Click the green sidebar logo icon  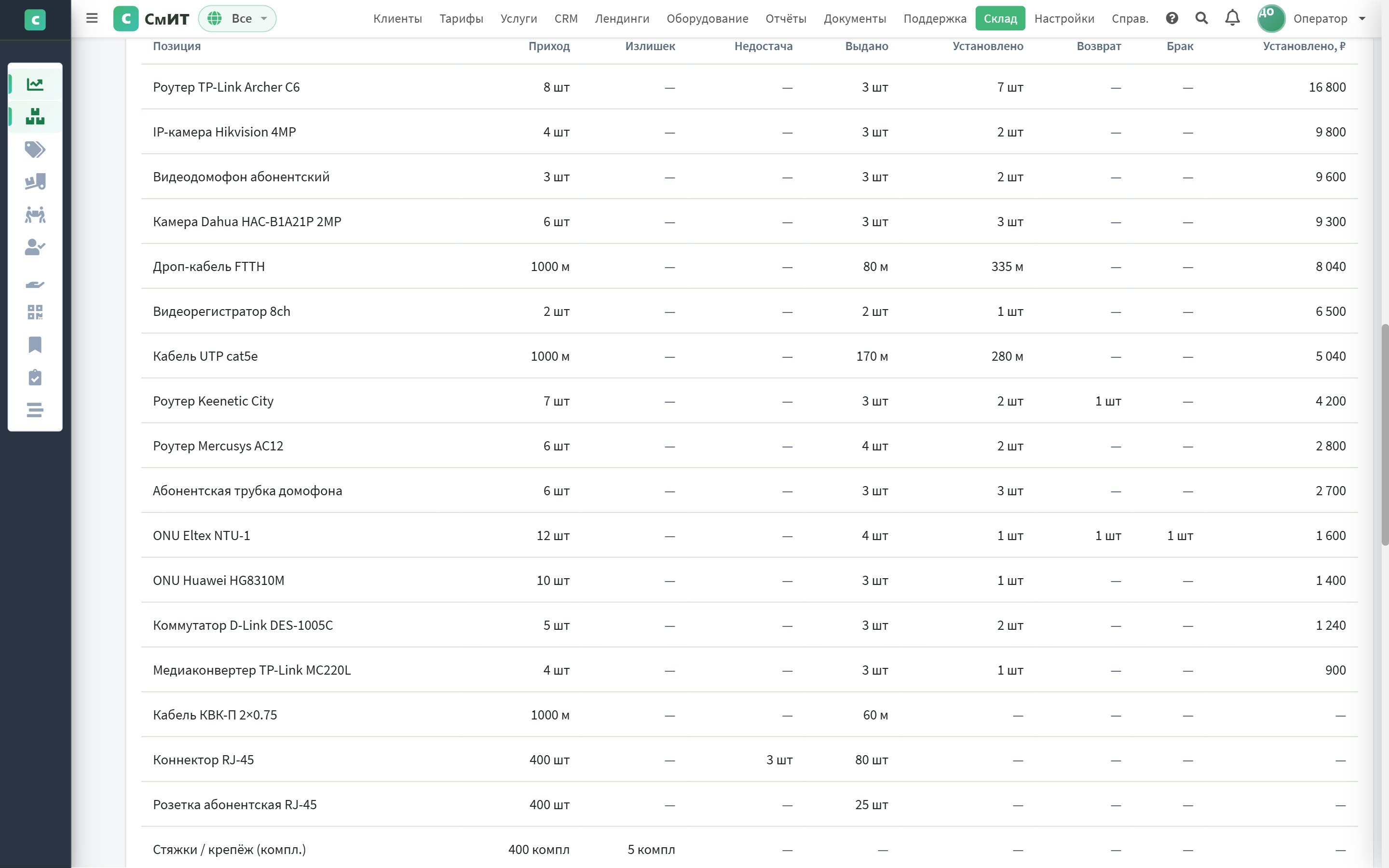point(35,20)
